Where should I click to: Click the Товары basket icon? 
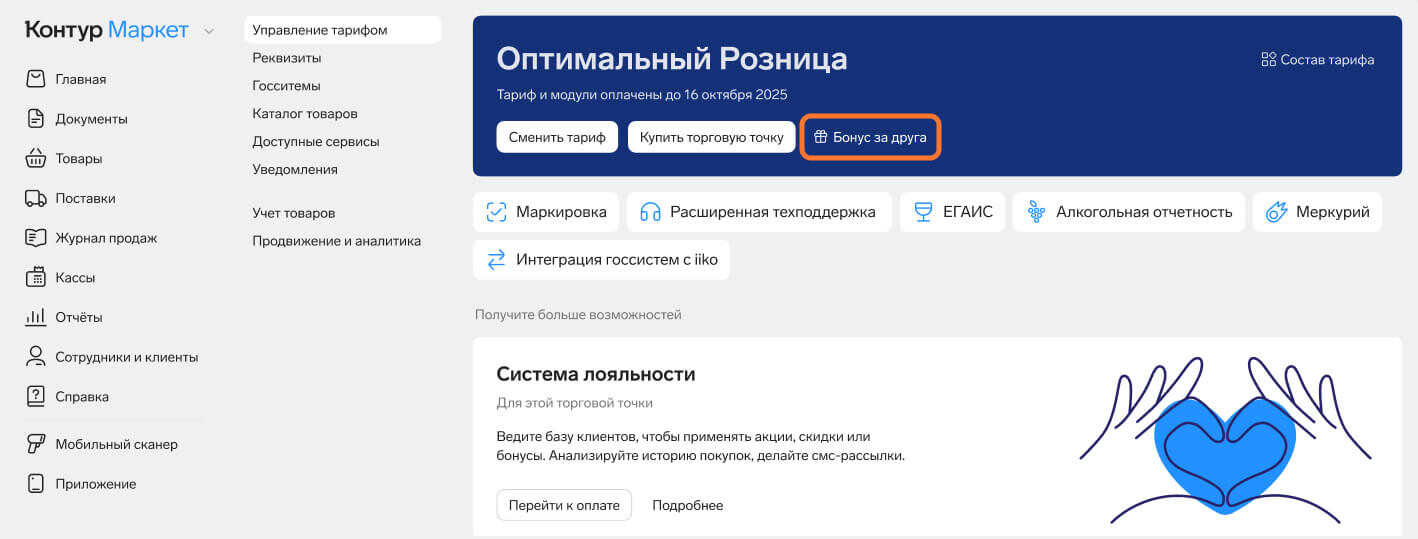[x=36, y=158]
